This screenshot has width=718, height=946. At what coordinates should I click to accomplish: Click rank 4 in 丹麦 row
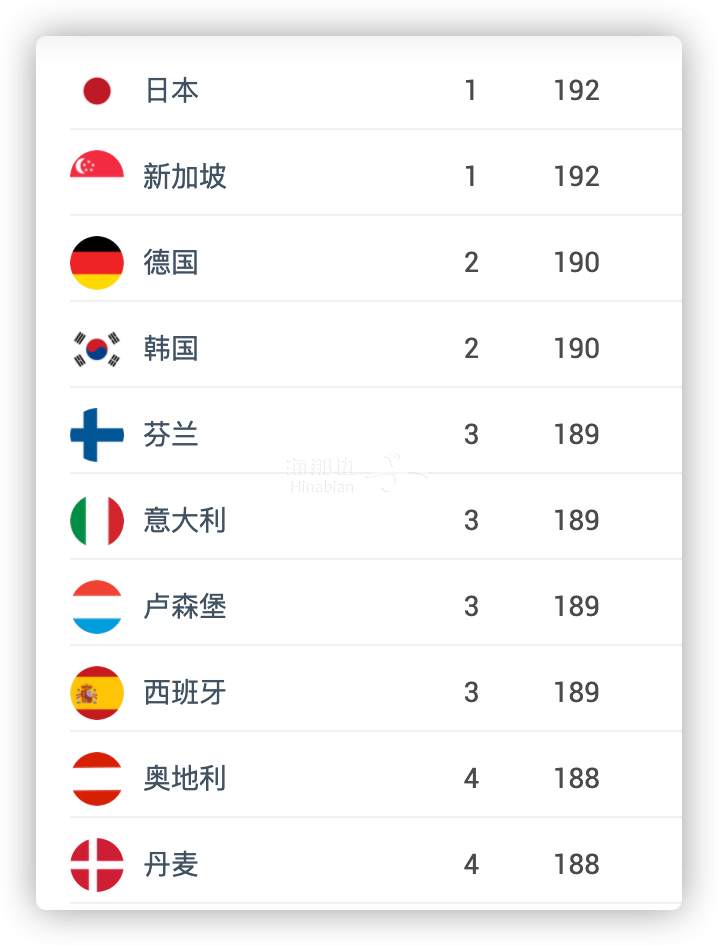[x=471, y=865]
